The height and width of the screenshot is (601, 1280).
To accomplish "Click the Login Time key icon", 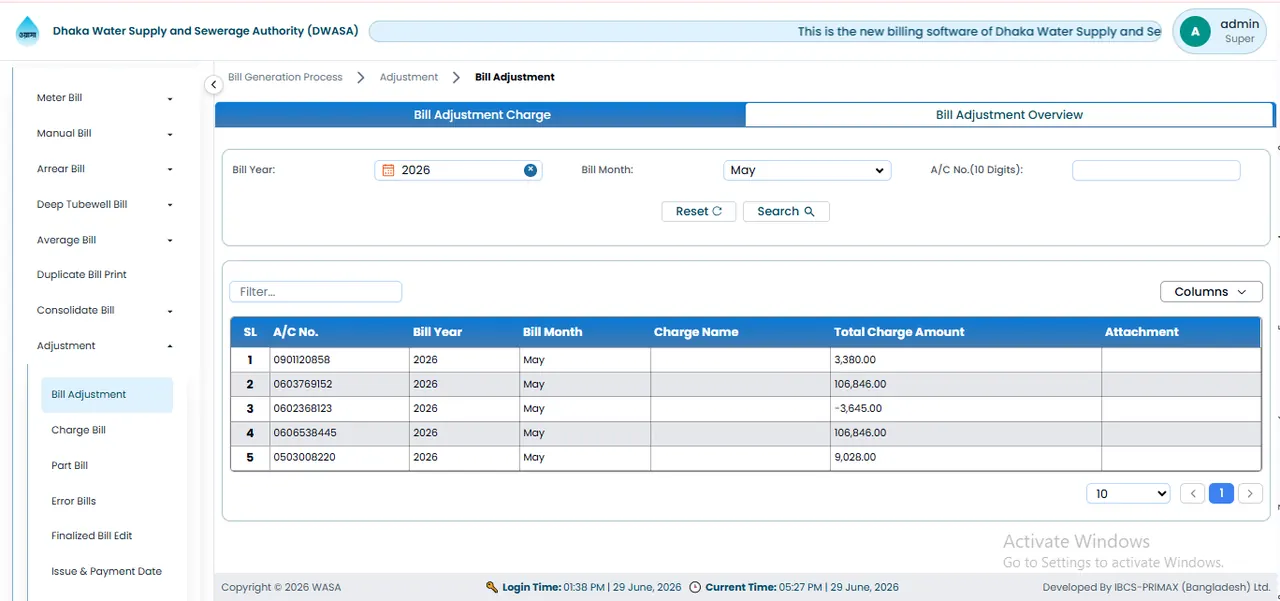I will coord(492,587).
